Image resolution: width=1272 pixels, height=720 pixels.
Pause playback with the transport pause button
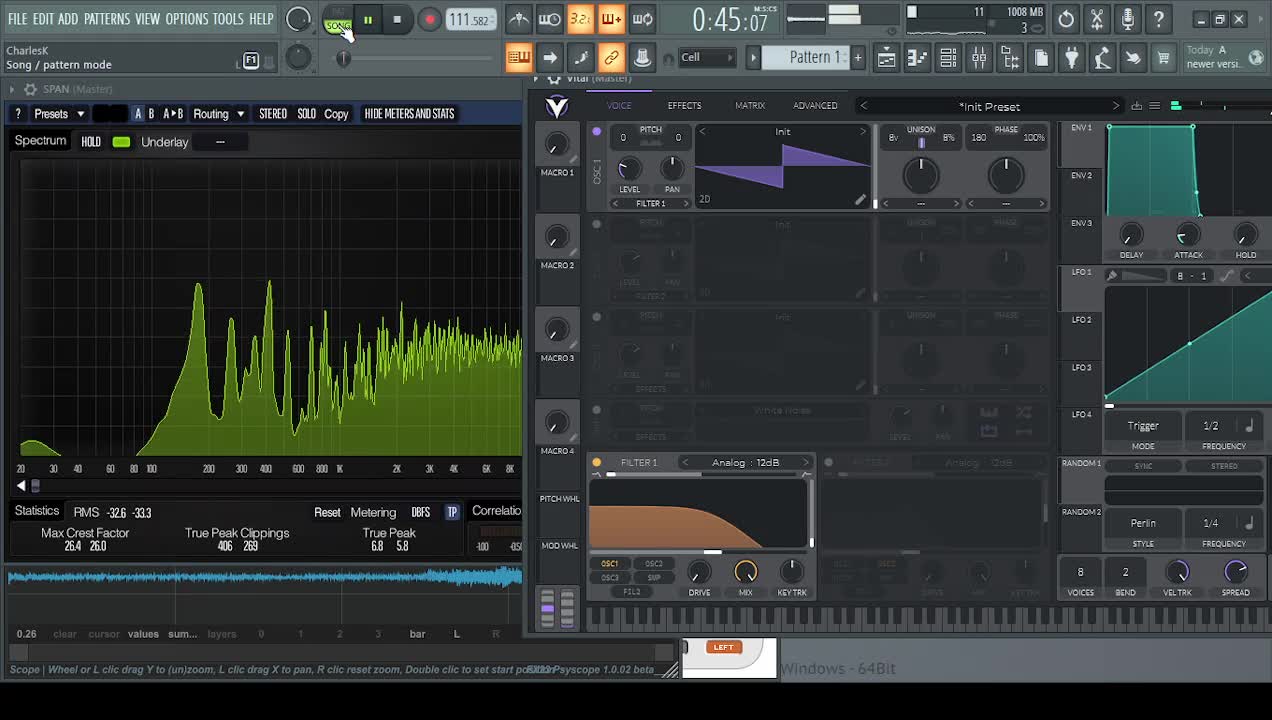pyautogui.click(x=368, y=19)
